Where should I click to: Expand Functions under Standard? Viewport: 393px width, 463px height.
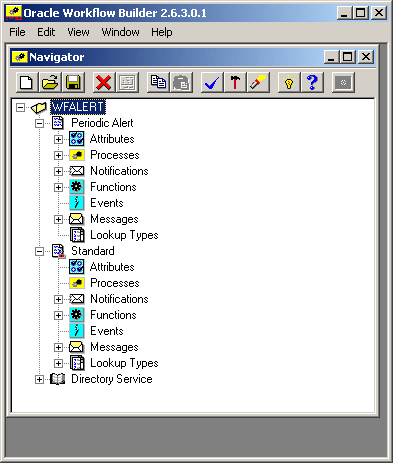coord(58,315)
